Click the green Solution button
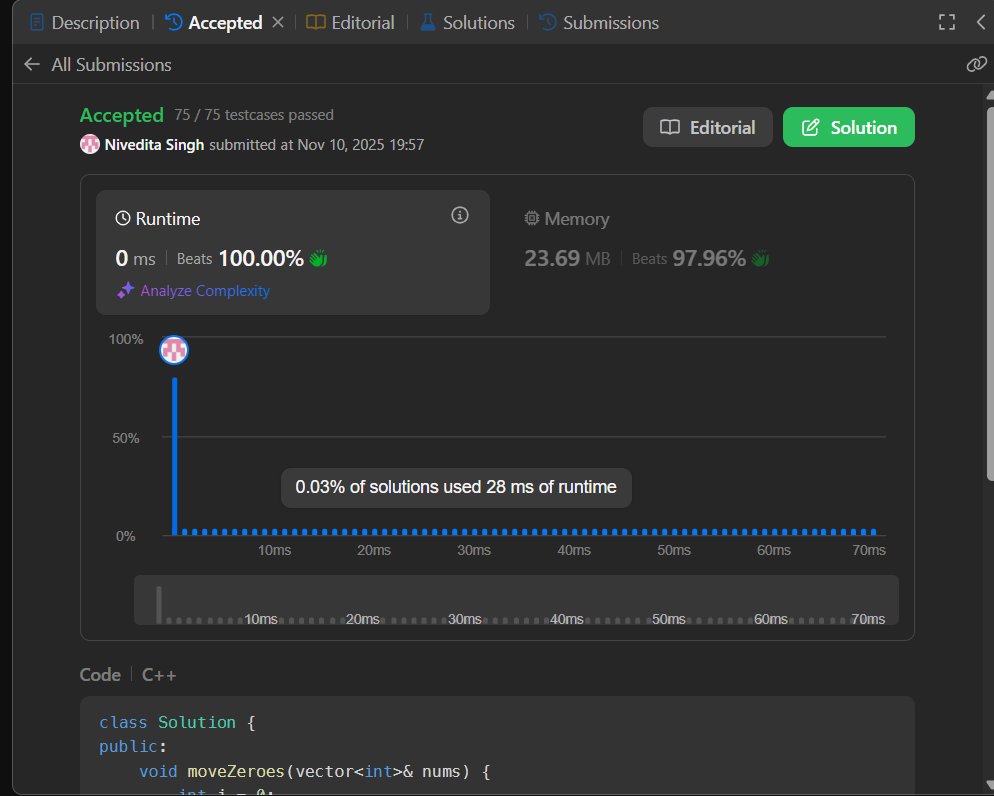 pyautogui.click(x=848, y=127)
